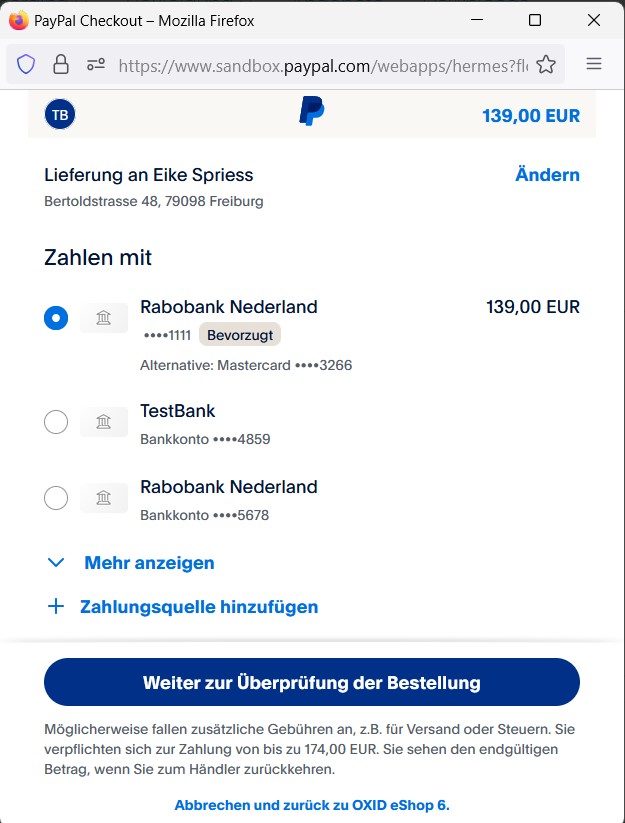Maximize the Firefox window
This screenshot has height=823, width=625.
tap(535, 20)
